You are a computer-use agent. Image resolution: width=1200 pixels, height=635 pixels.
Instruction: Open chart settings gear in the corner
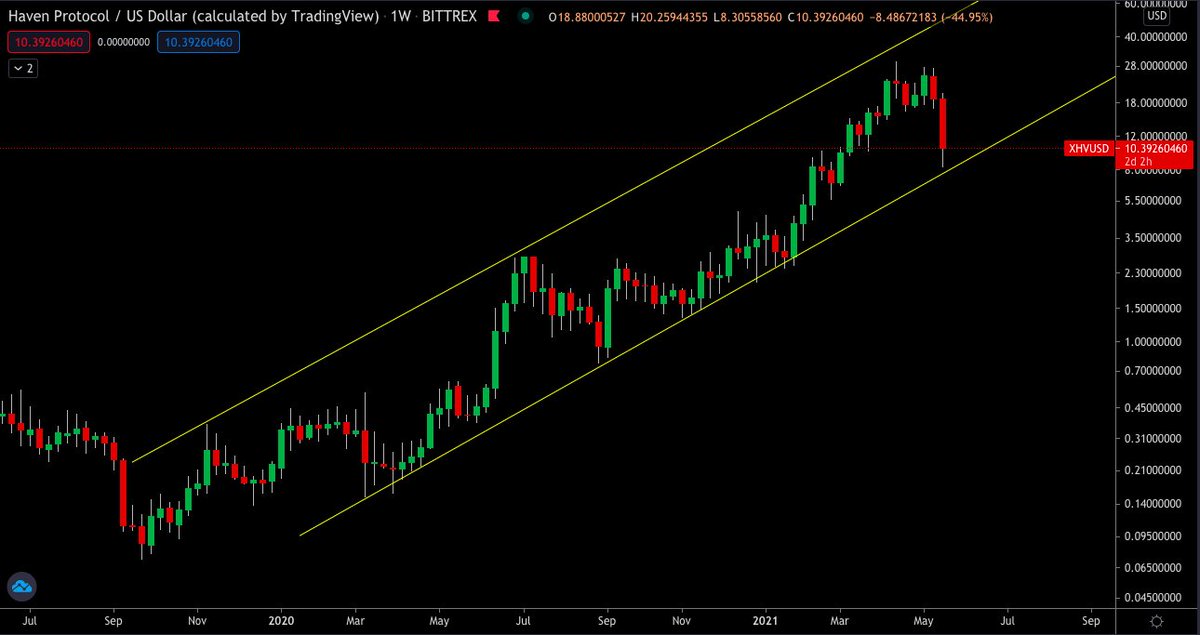[1155, 621]
